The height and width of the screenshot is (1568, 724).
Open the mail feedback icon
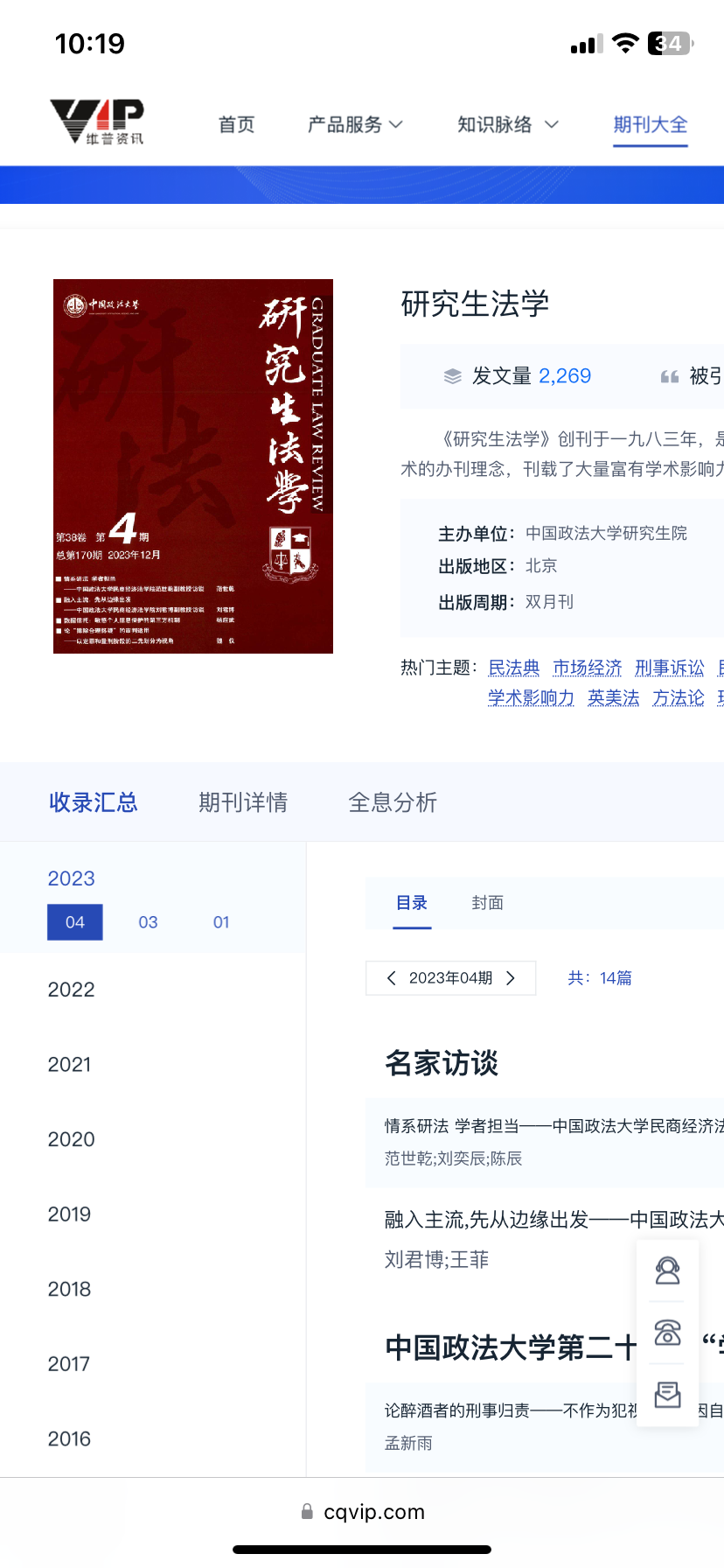point(667,1394)
